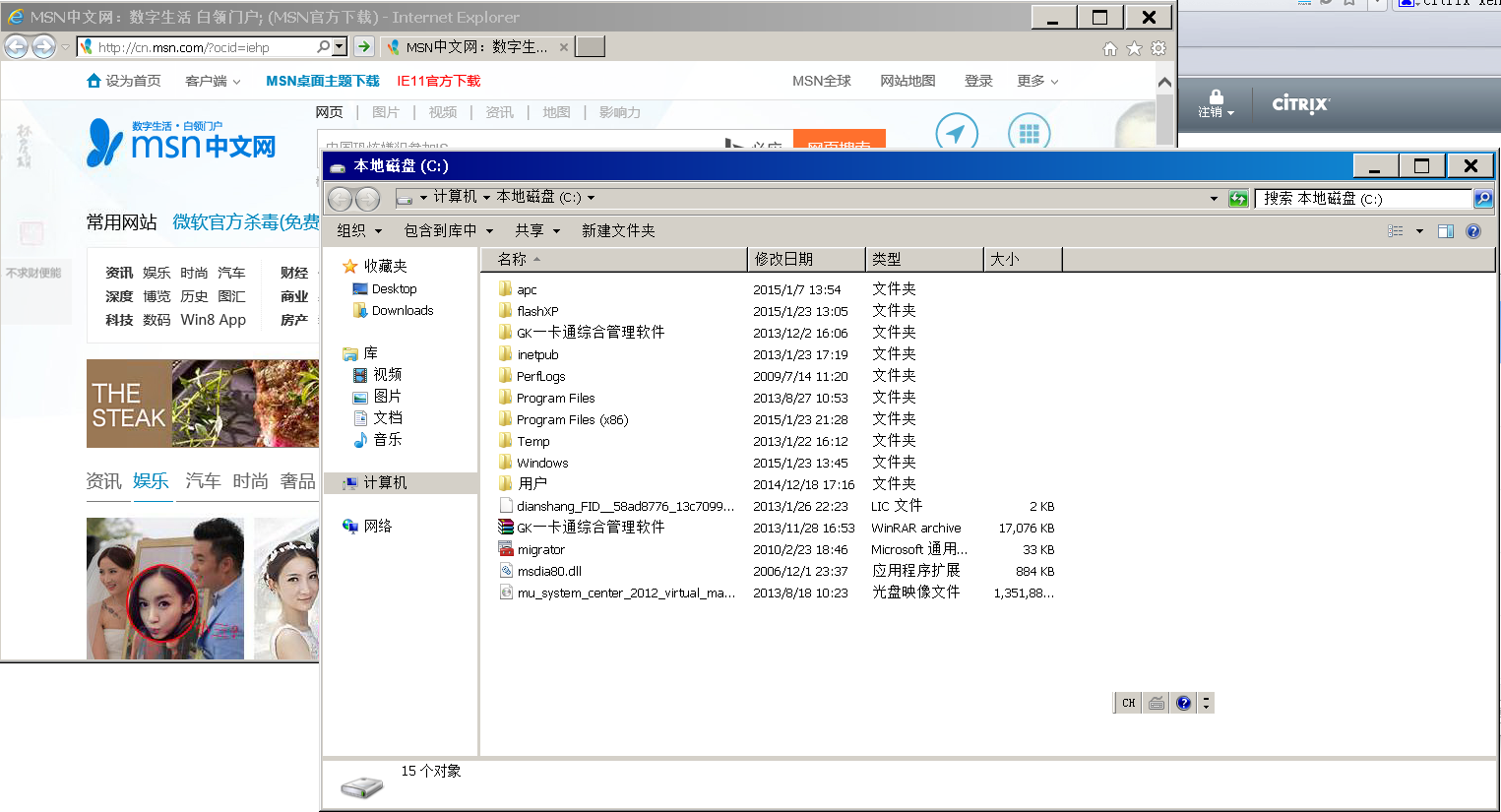The width and height of the screenshot is (1501, 812).
Task: Open the 共享 dropdown menu
Action: 537,230
